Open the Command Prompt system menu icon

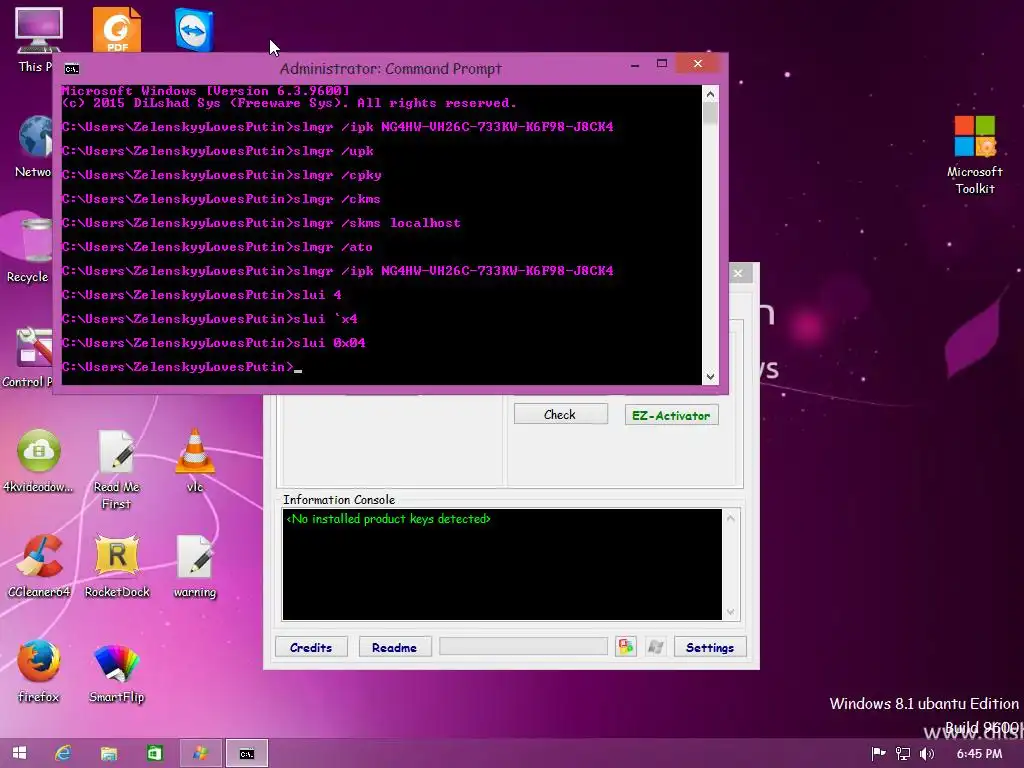72,69
